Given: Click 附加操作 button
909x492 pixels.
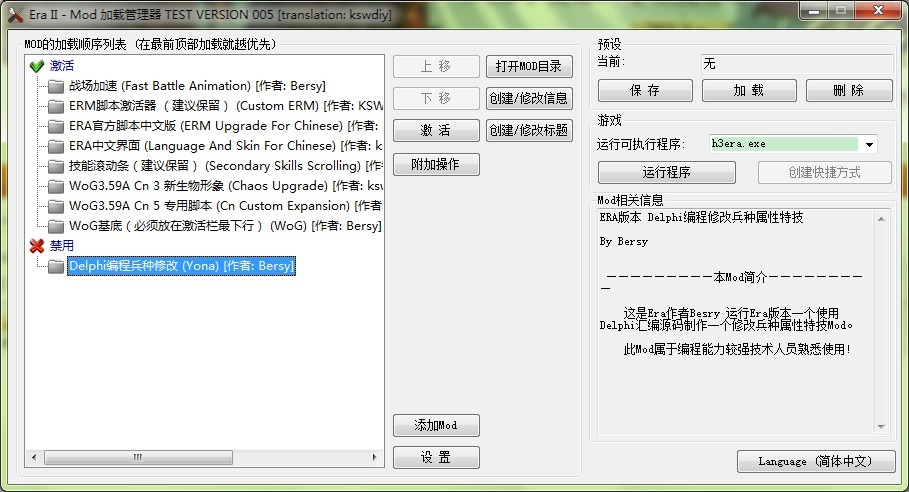Looking at the screenshot, I should [436, 164].
